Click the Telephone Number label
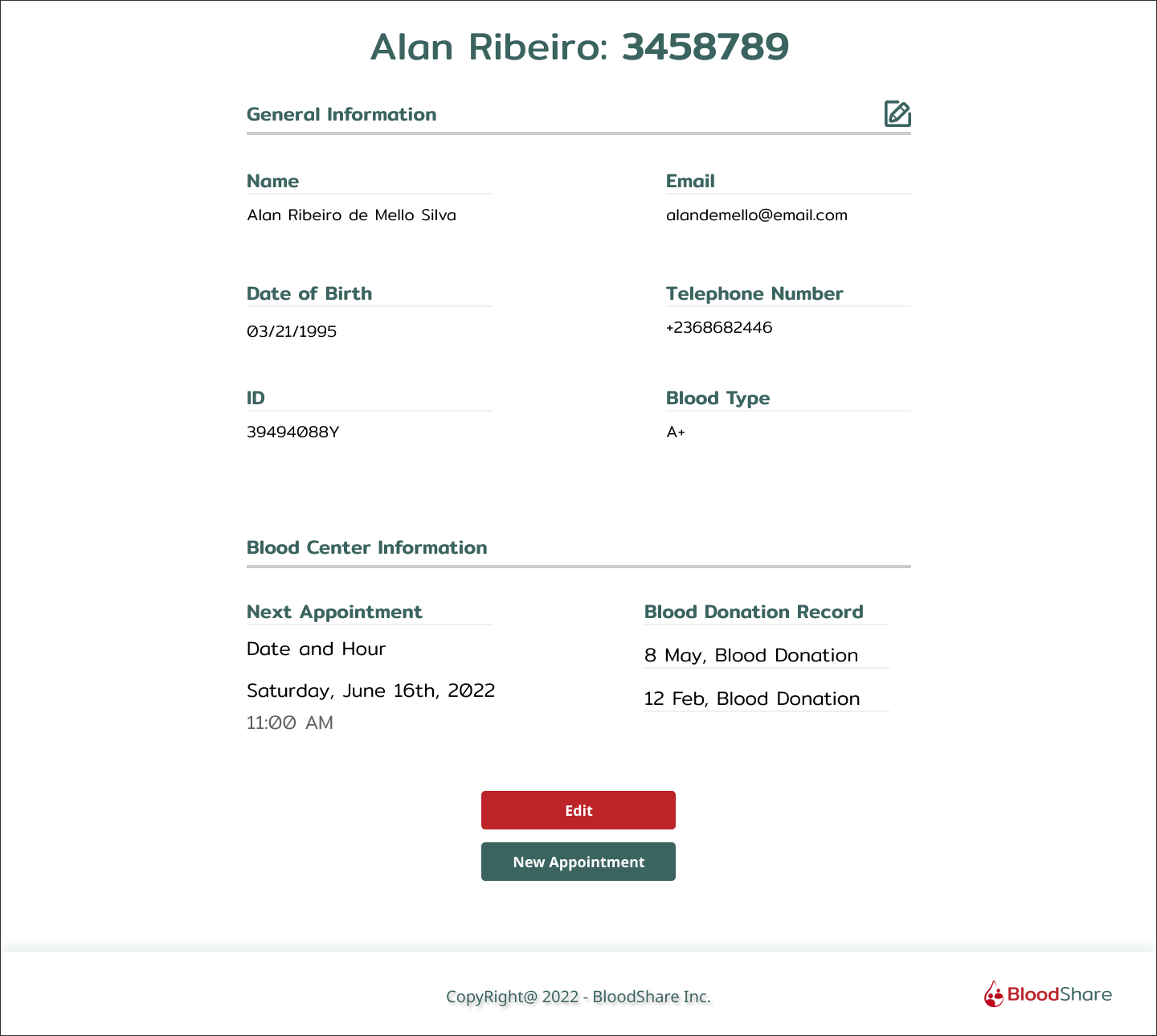 coord(754,294)
